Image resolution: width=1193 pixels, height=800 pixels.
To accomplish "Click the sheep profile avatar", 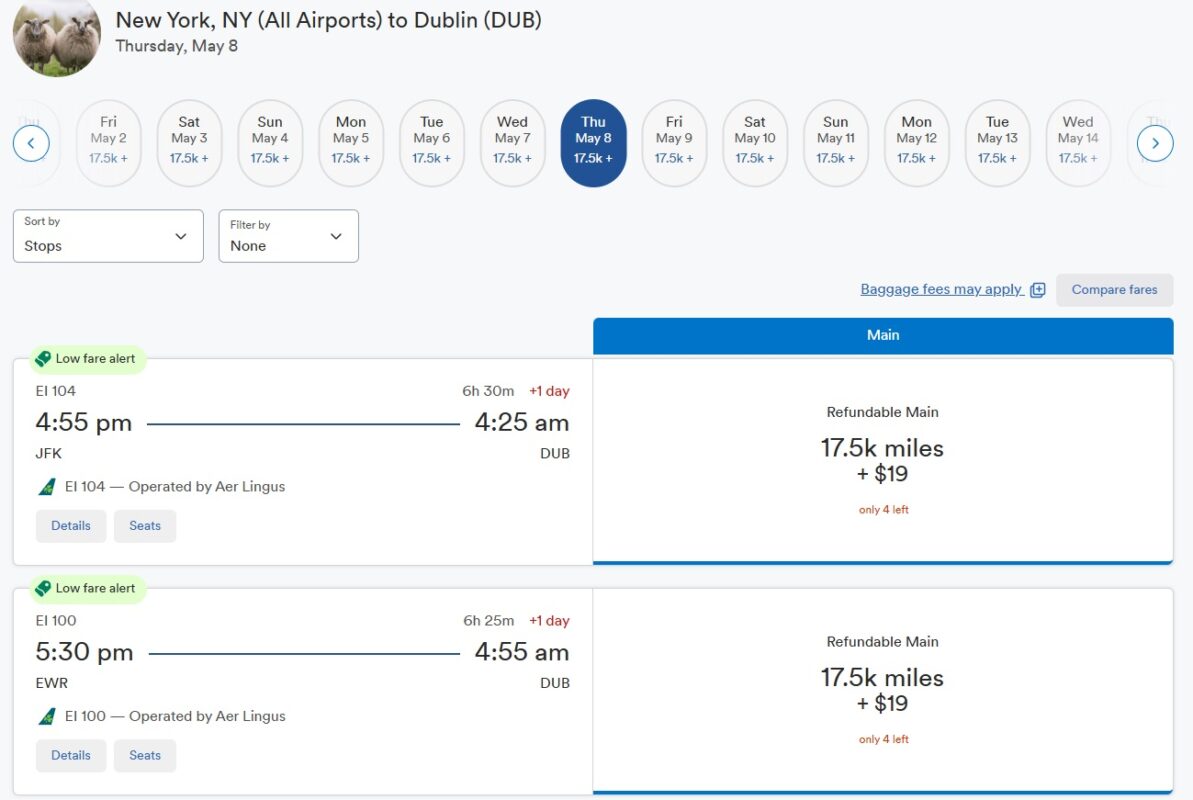I will pos(56,38).
